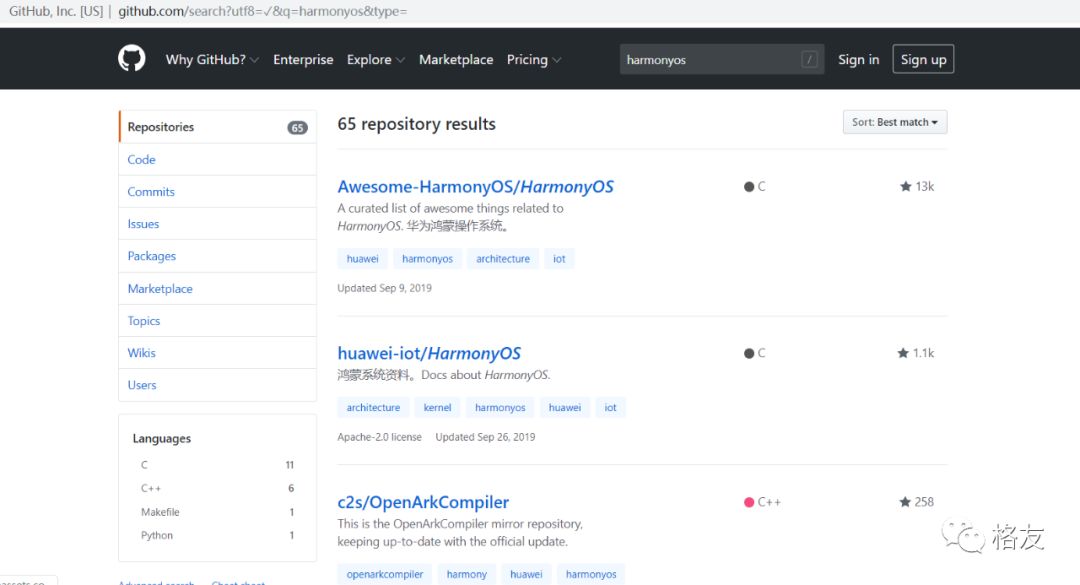1080x585 pixels.
Task: Click huawei tag under OpenArkCompiler
Action: click(x=526, y=574)
